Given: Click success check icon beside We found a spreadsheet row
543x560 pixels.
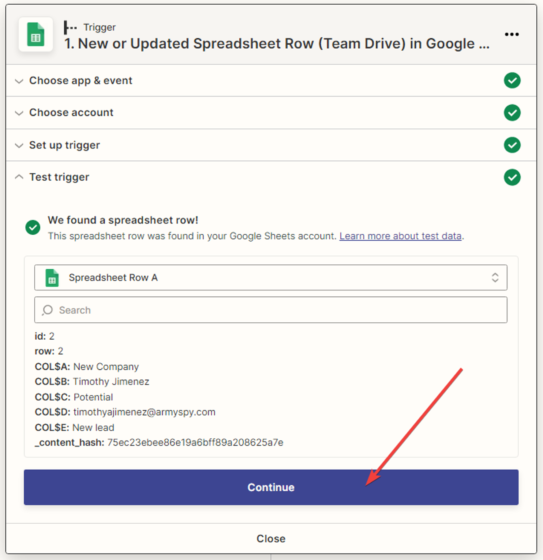Looking at the screenshot, I should point(33,228).
